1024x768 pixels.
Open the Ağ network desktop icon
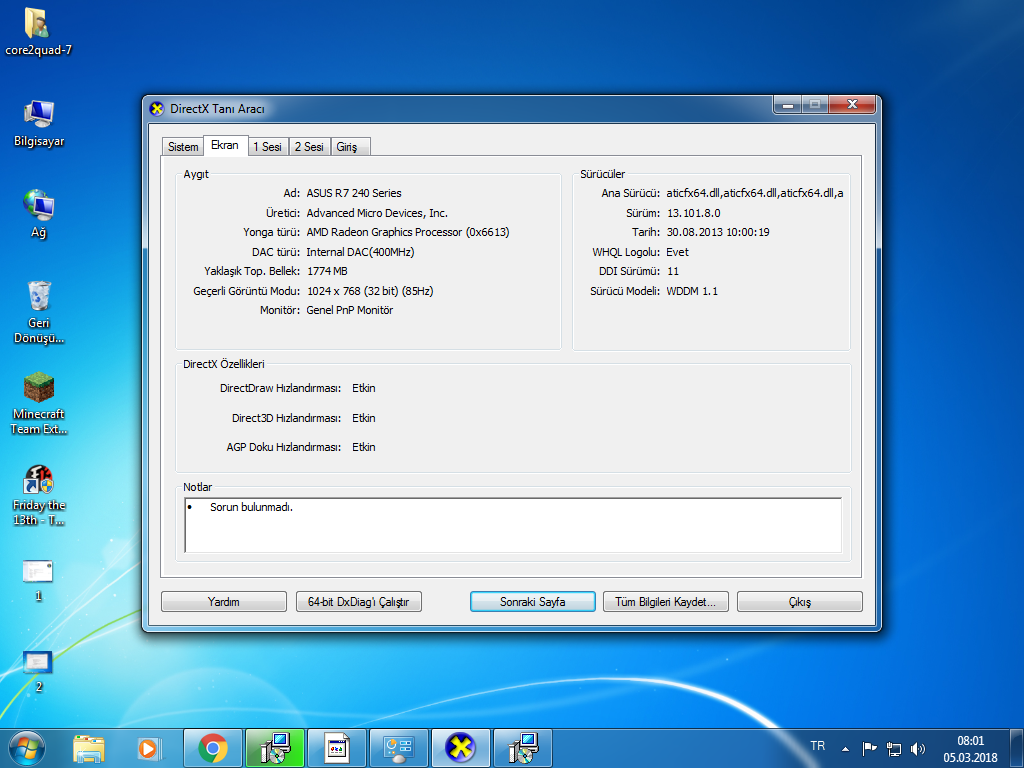tap(39, 214)
